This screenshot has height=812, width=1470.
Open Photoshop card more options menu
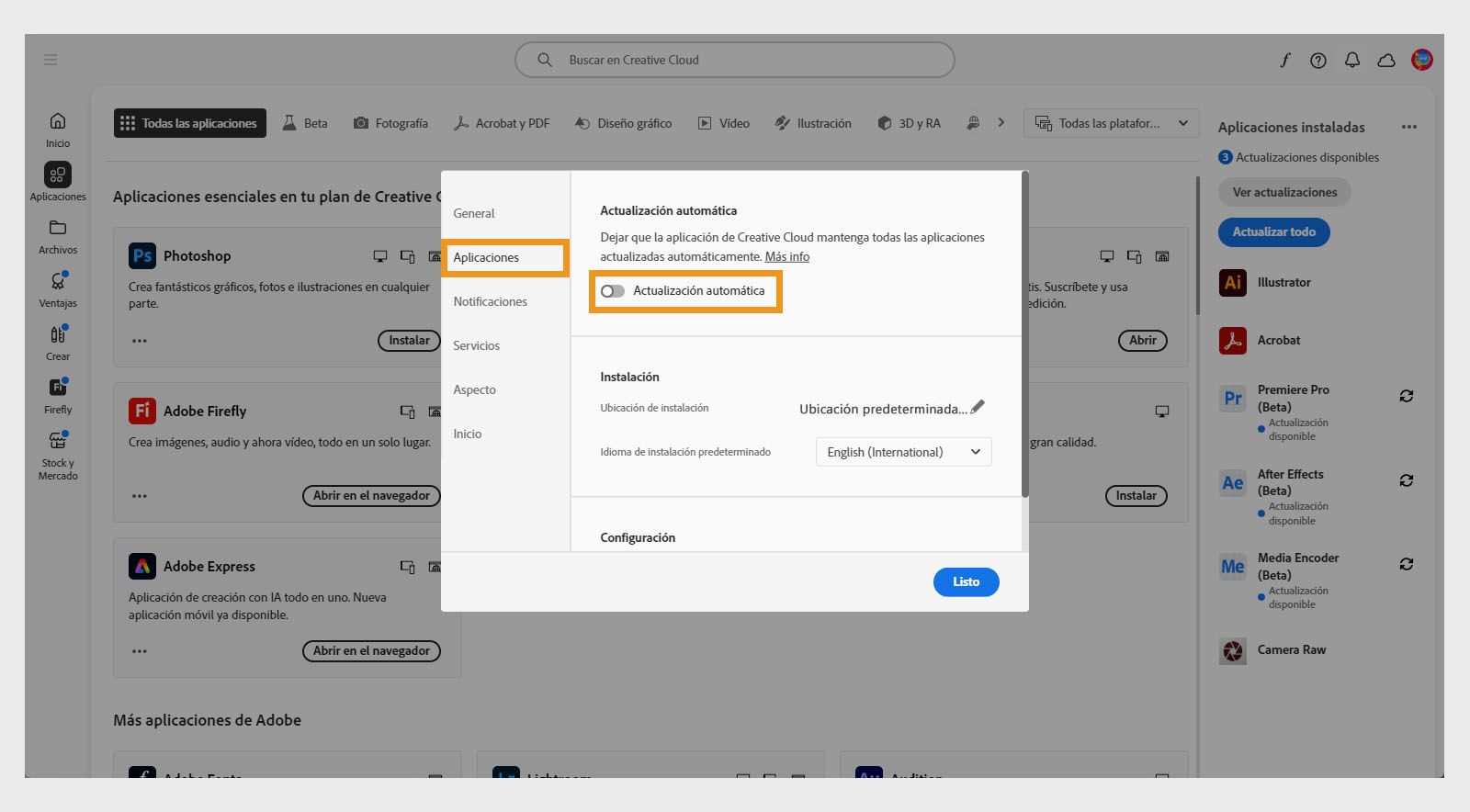[140, 341]
